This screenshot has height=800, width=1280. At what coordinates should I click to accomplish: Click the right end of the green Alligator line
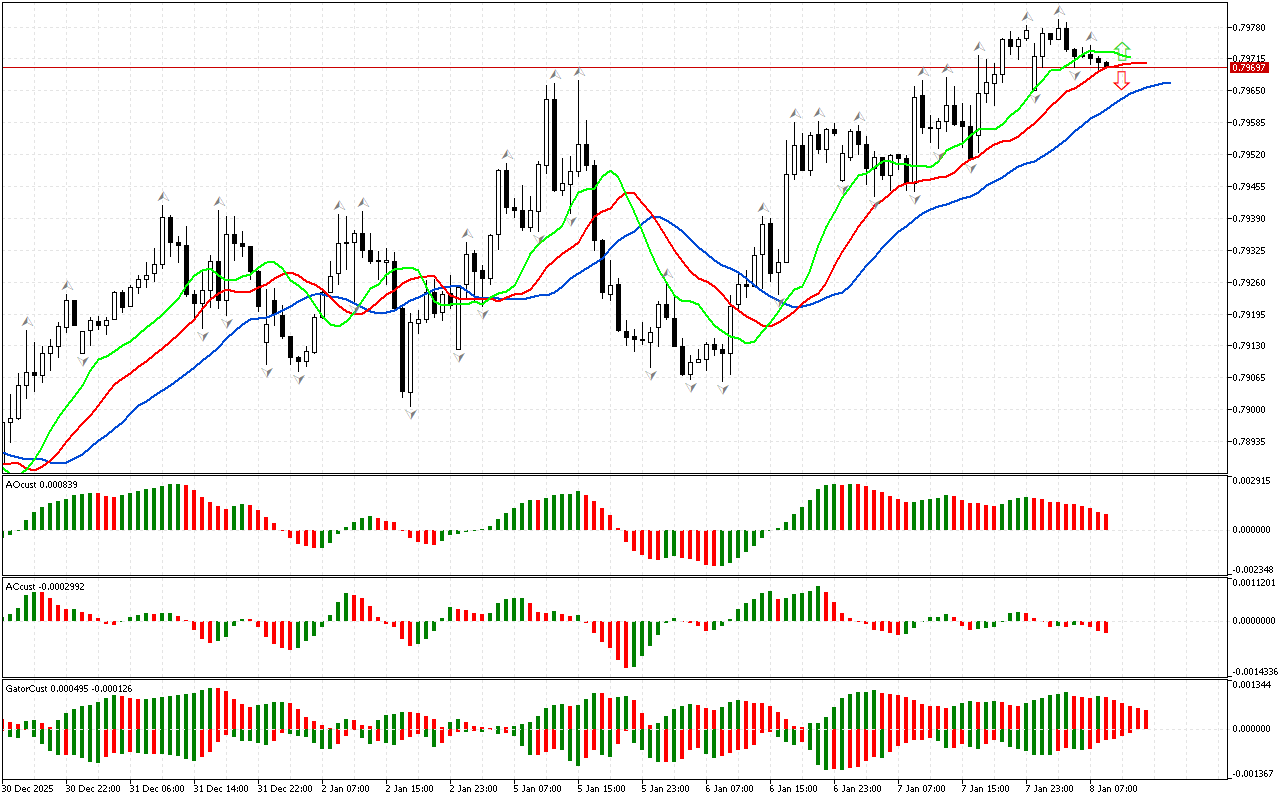[1128, 57]
